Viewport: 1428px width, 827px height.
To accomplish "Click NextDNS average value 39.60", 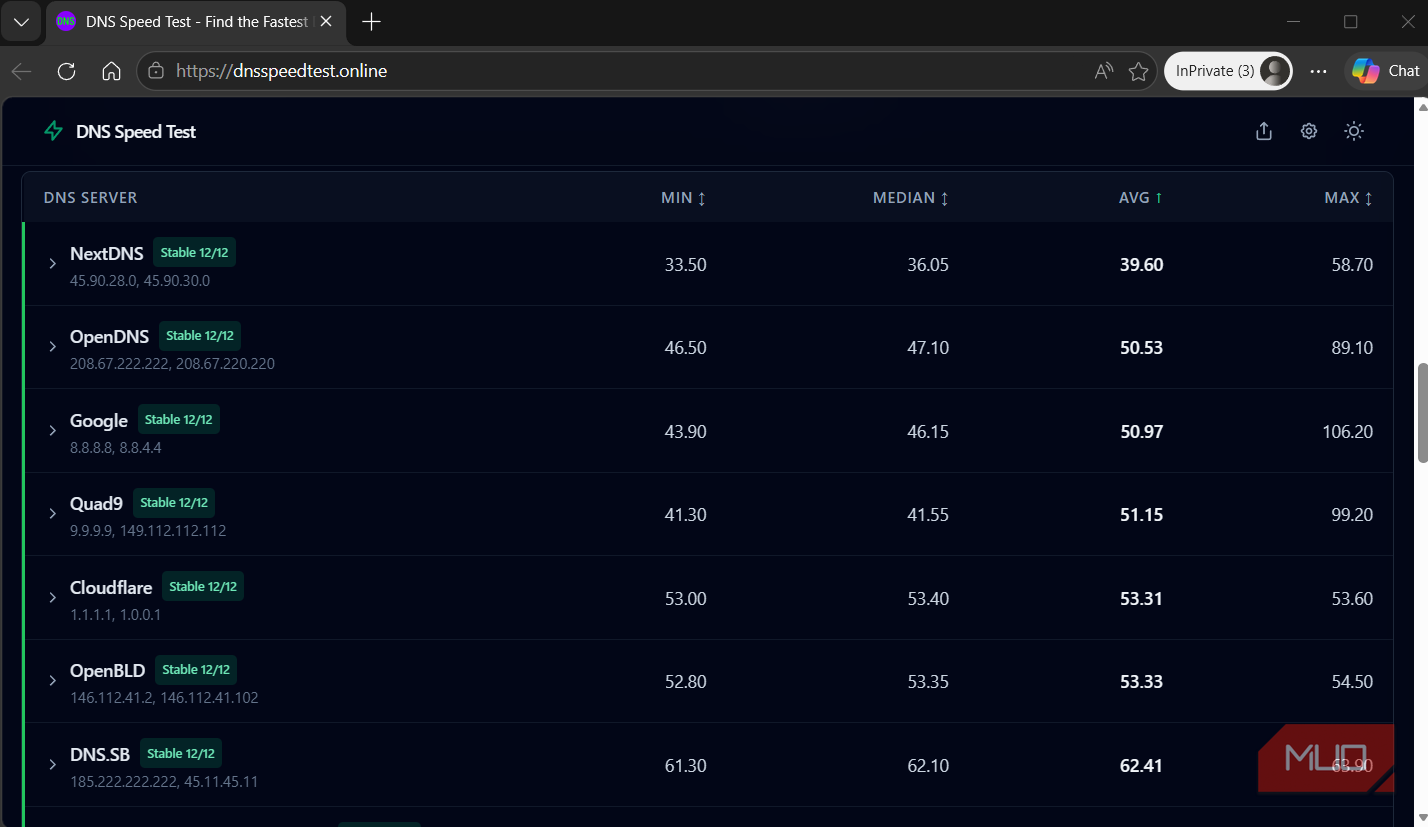I will click(x=1142, y=265).
